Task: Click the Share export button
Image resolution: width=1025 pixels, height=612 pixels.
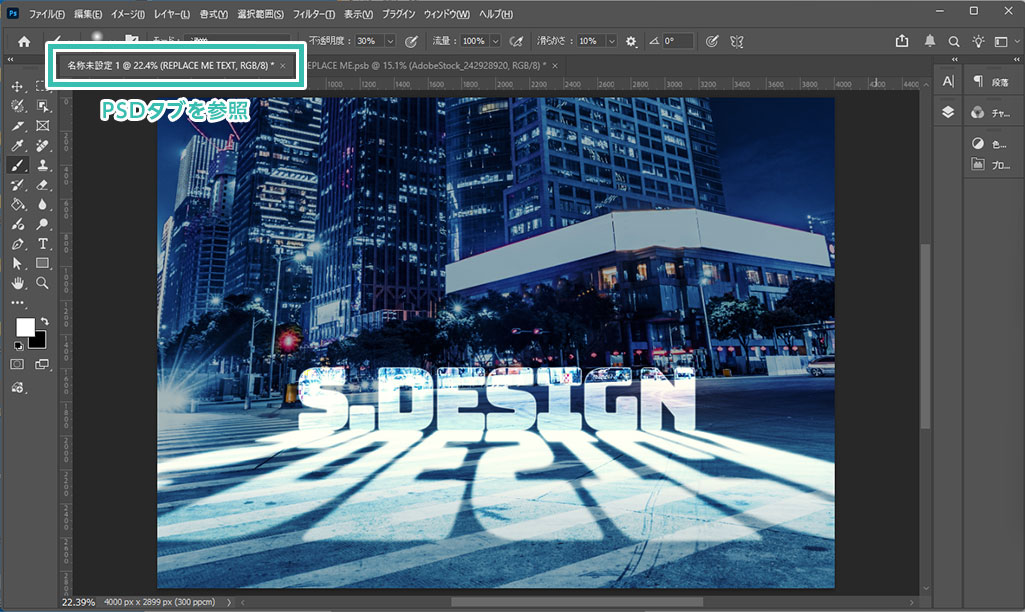Action: click(903, 41)
